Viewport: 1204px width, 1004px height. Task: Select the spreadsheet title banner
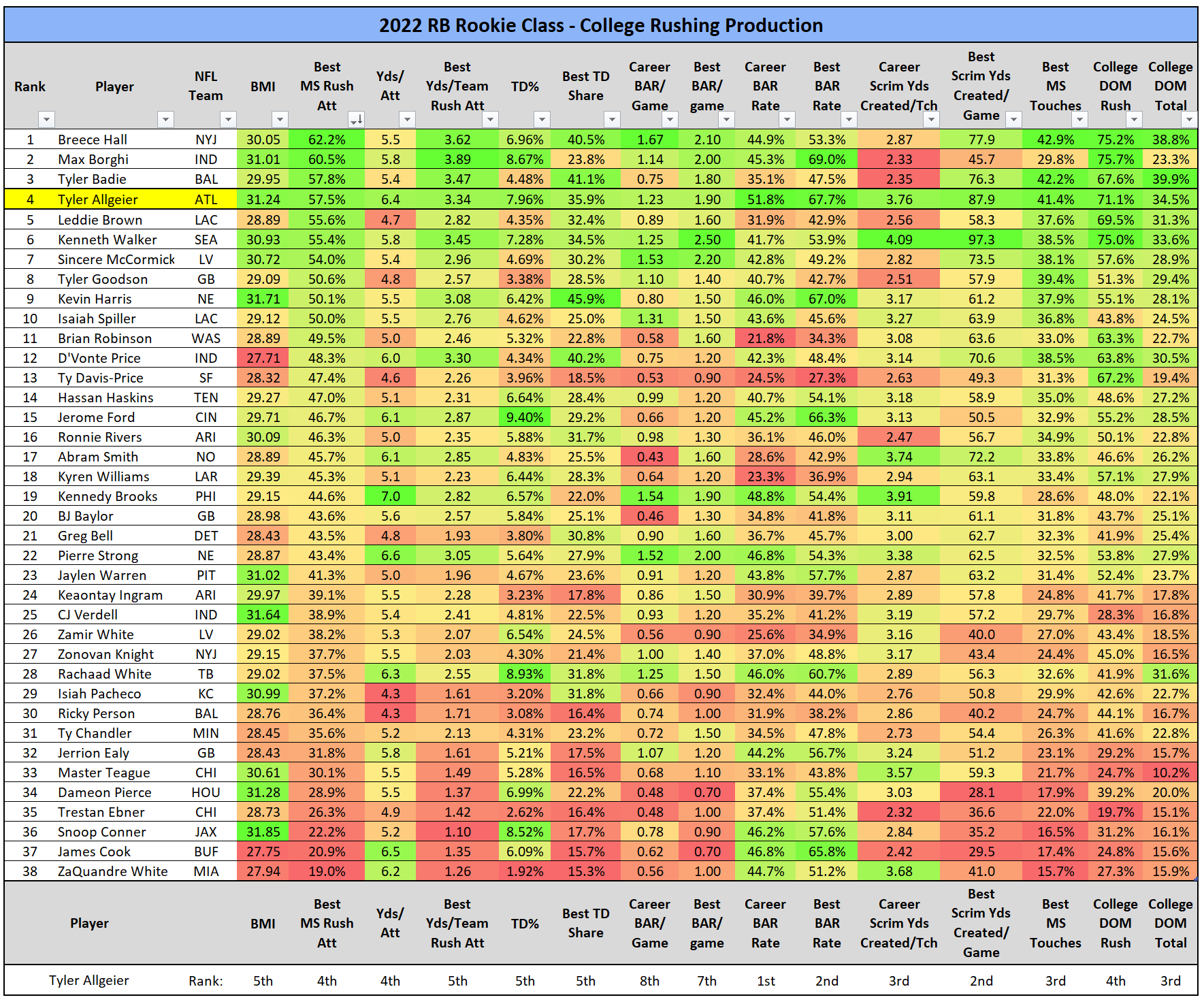(x=601, y=25)
